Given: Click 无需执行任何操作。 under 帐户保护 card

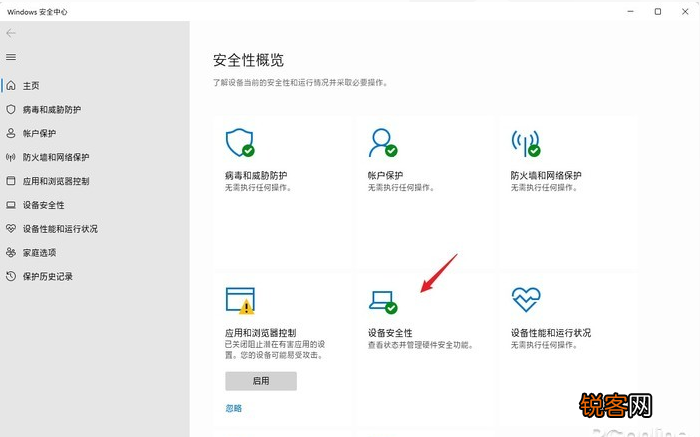Looking at the screenshot, I should [x=401, y=187].
